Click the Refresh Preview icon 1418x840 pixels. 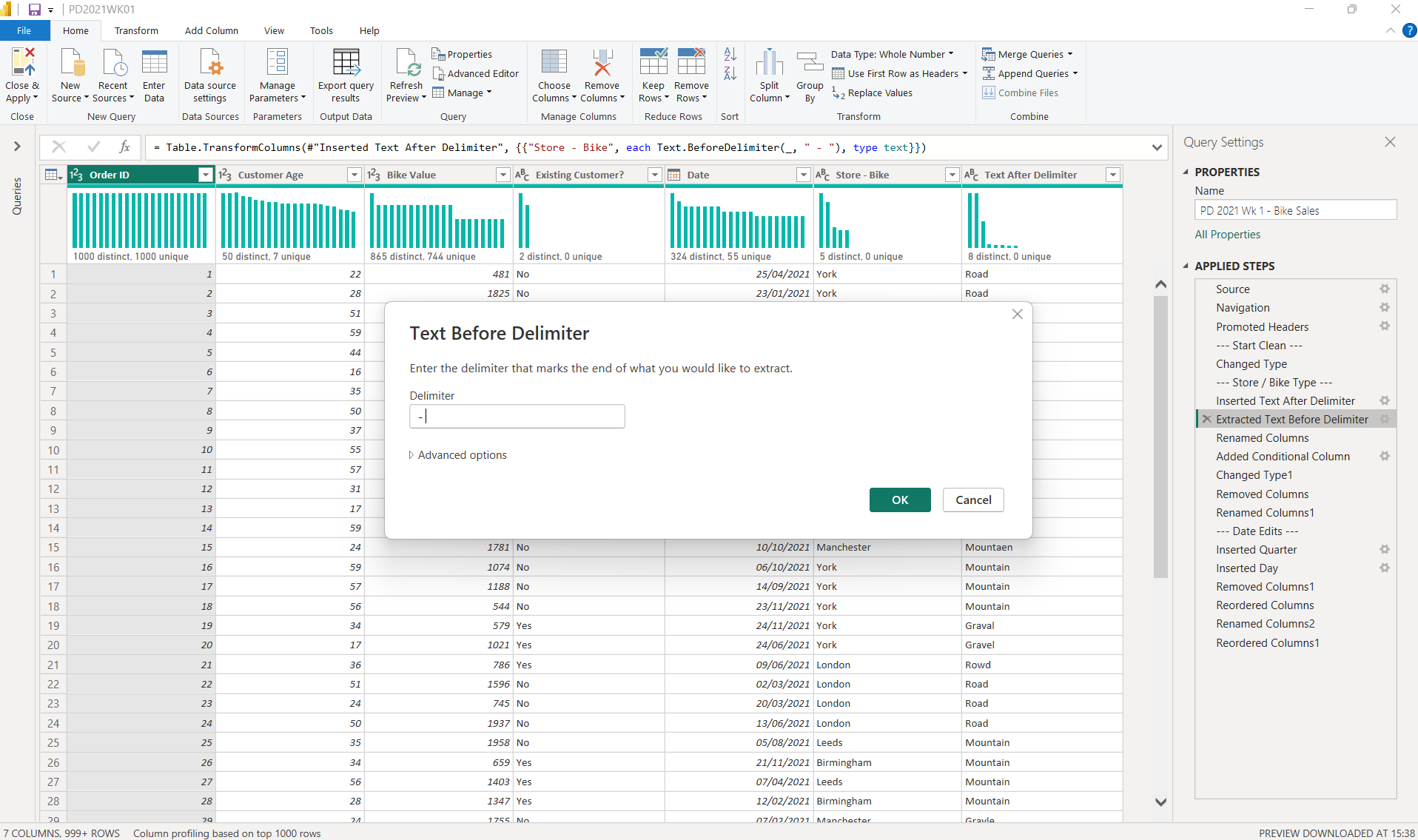point(407,64)
